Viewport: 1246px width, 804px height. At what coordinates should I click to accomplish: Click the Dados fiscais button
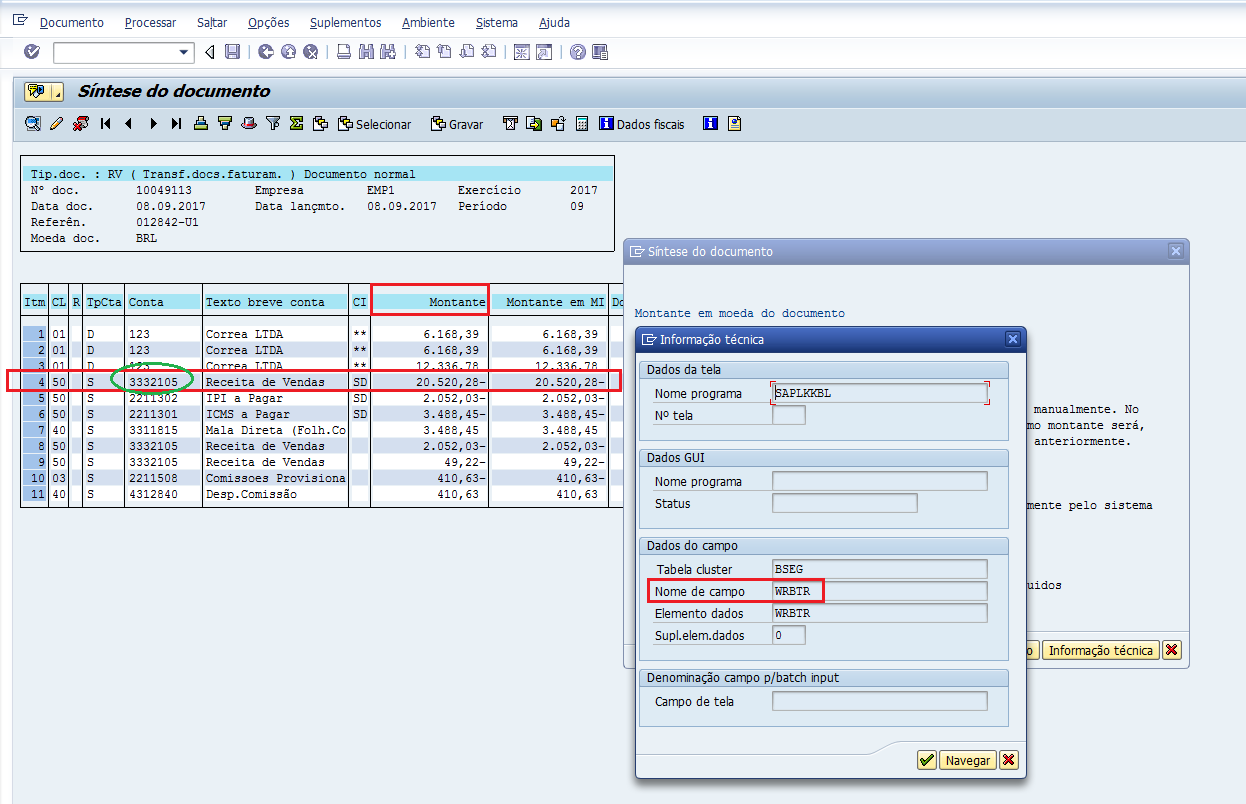(x=642, y=124)
